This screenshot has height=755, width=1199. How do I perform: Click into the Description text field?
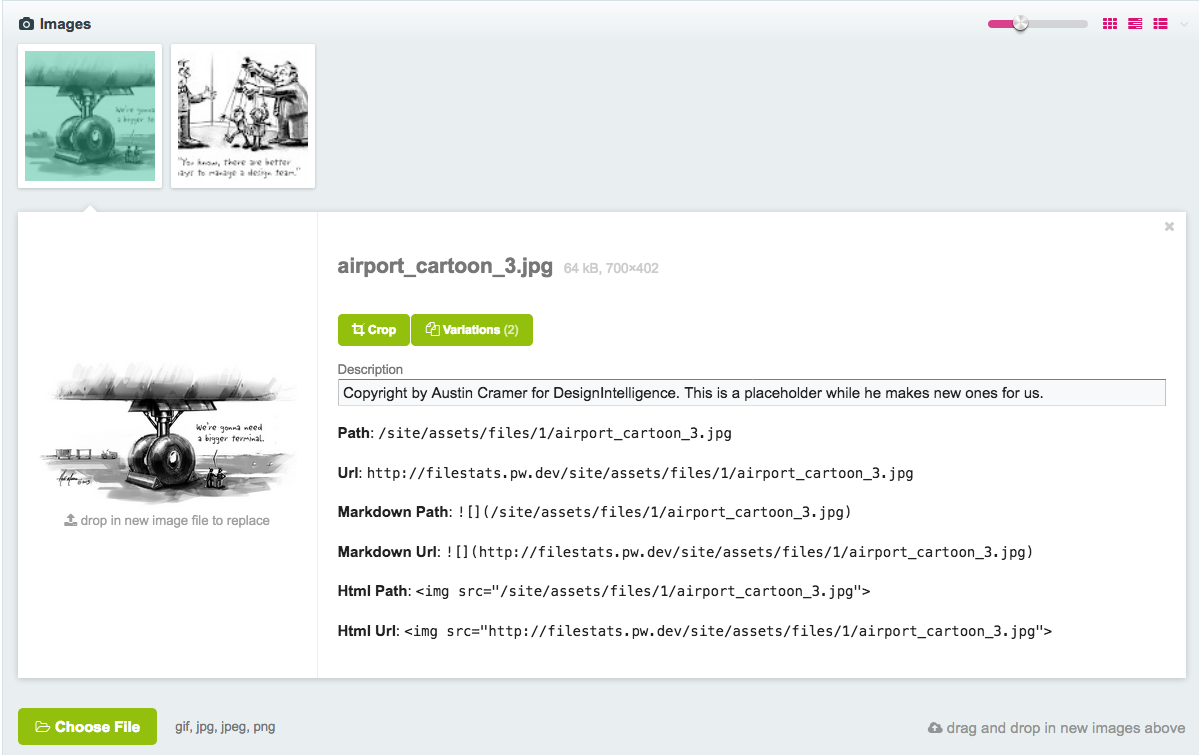click(x=752, y=392)
